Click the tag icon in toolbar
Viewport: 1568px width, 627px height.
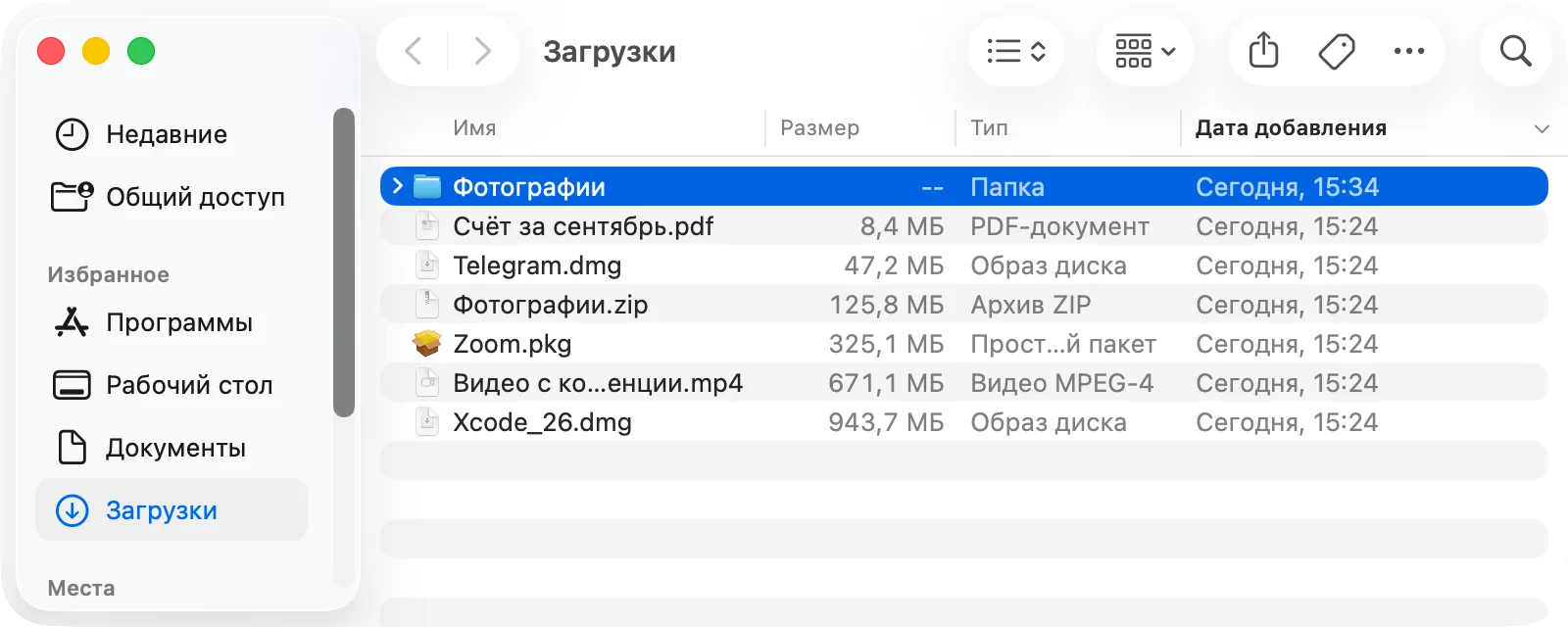pyautogui.click(x=1337, y=51)
